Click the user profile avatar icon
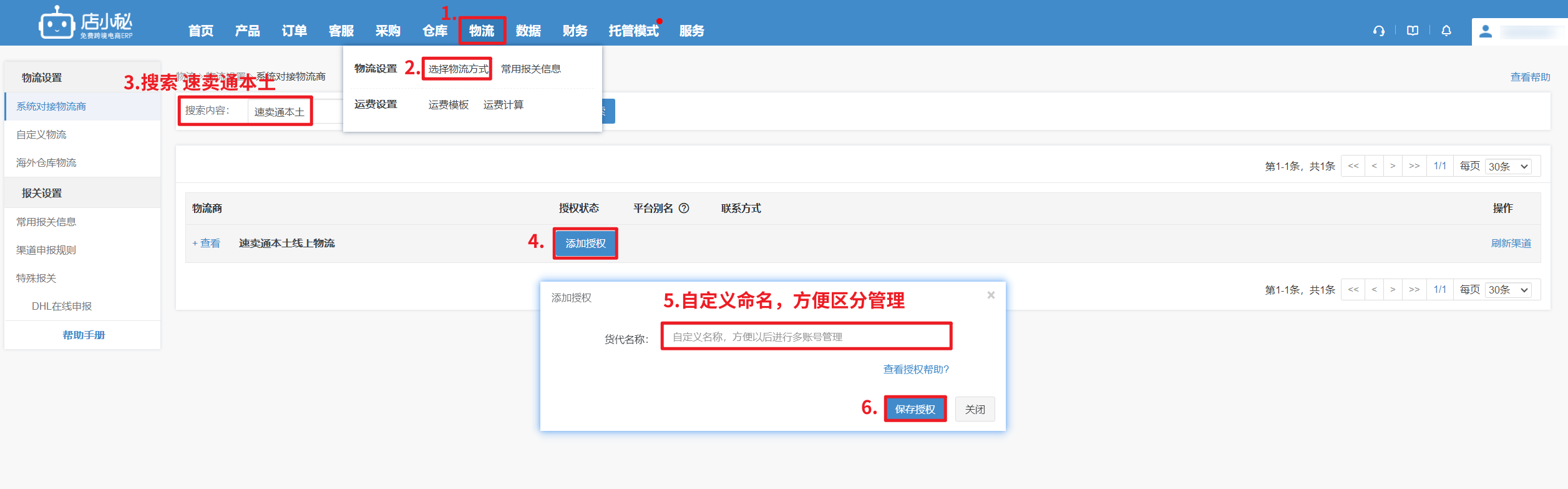The width and height of the screenshot is (1568, 489). pos(1486,31)
